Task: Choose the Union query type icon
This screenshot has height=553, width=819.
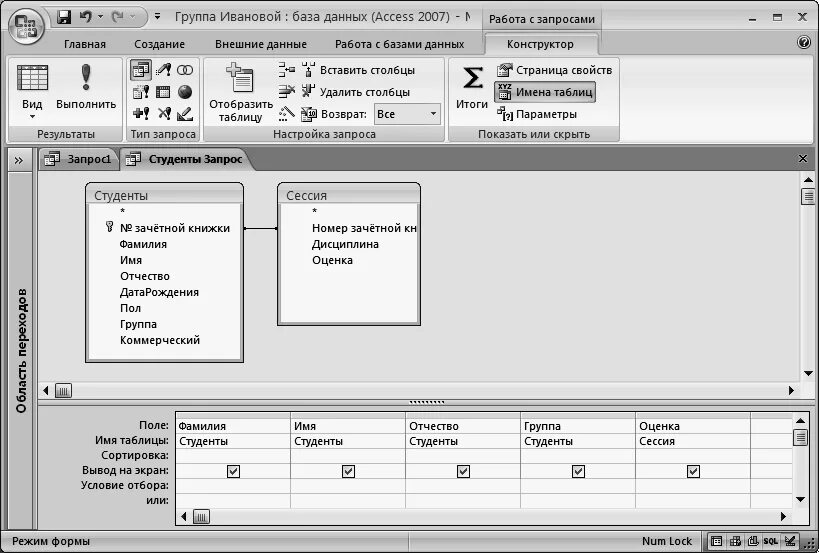Action: [185, 70]
